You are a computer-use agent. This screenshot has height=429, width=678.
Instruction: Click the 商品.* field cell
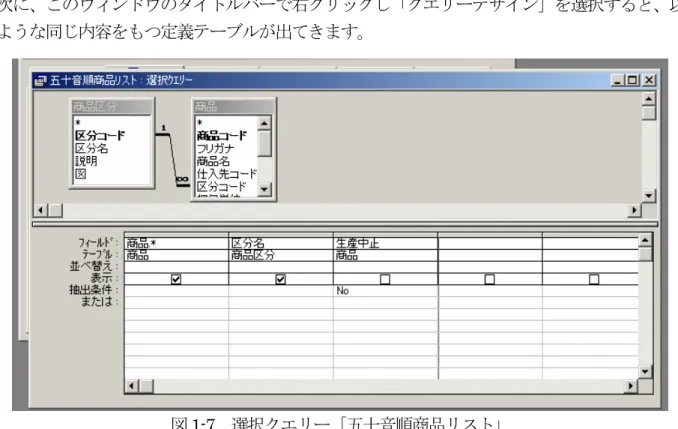(x=176, y=243)
